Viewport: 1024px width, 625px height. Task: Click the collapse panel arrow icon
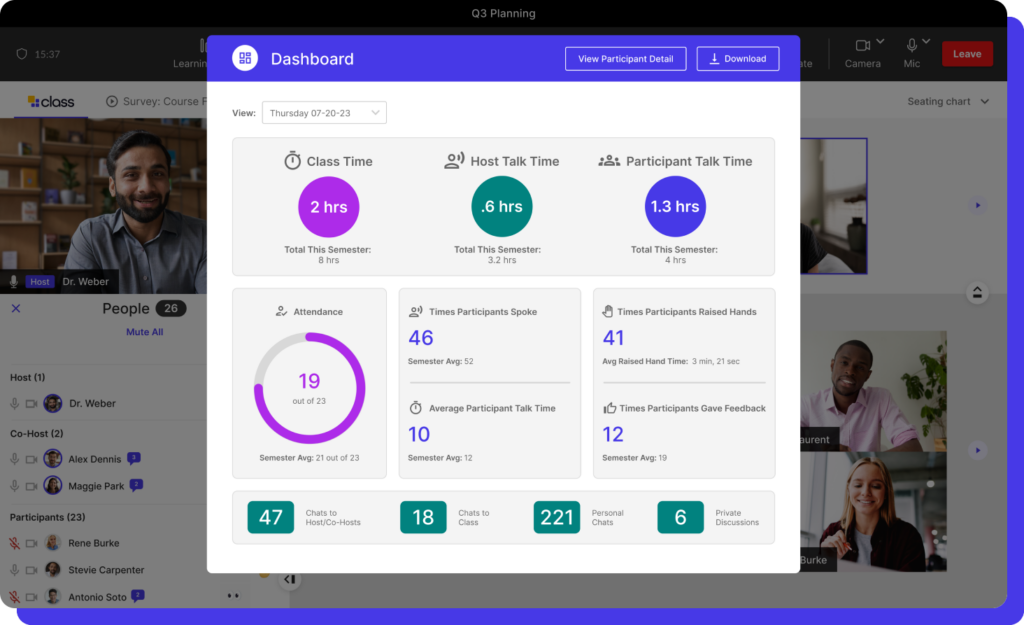point(289,579)
